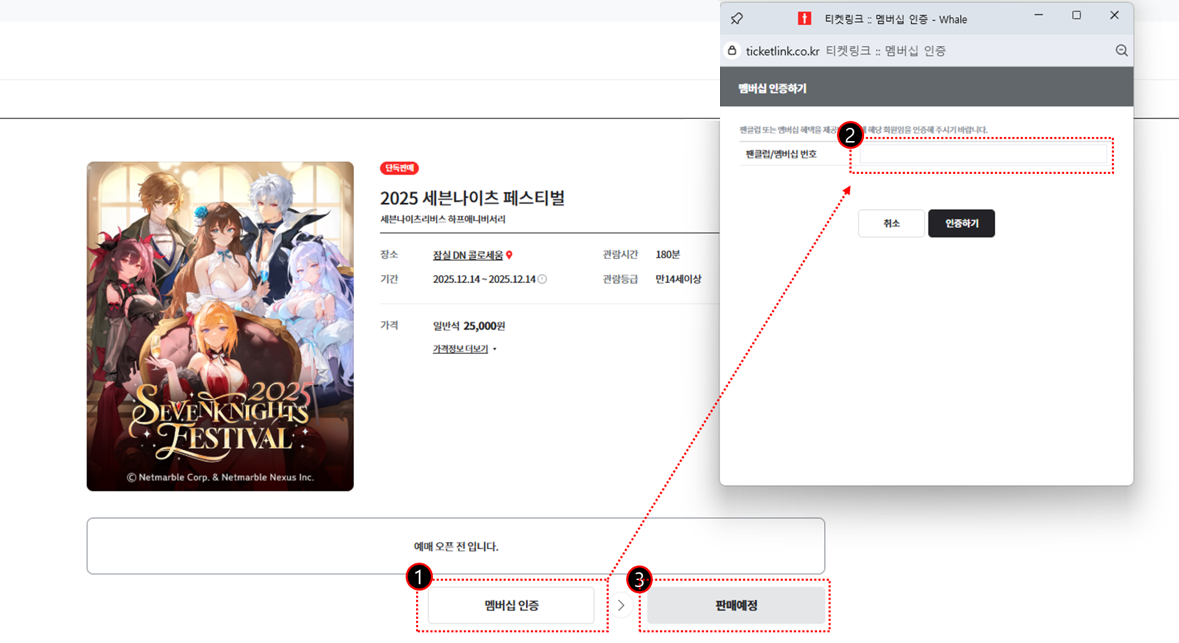
Task: Maximize the membership popup window
Action: [1076, 15]
